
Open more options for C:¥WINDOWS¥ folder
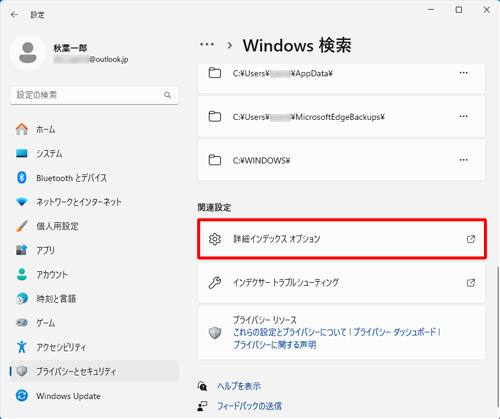(464, 160)
